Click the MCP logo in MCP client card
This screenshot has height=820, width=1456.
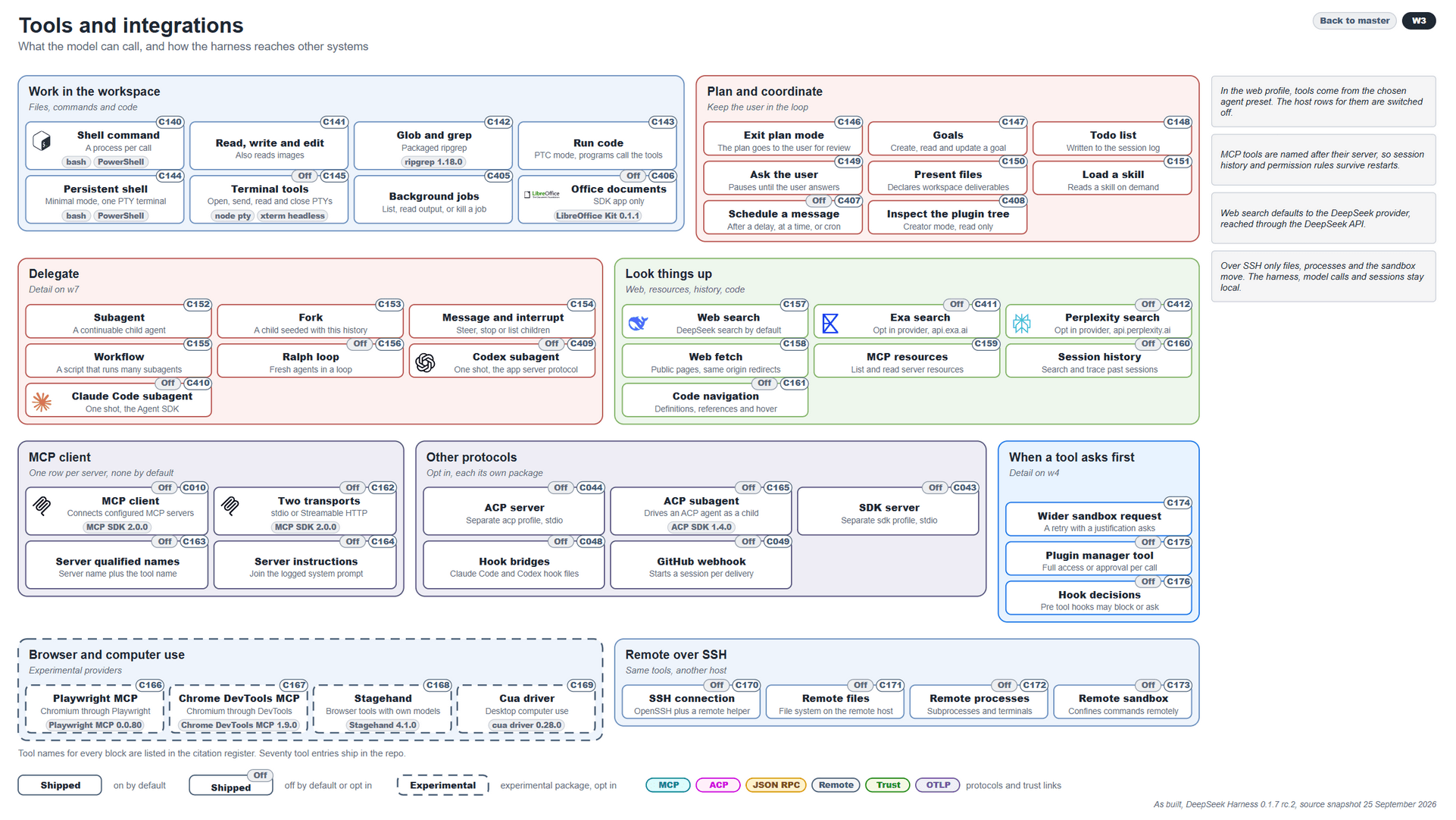(x=42, y=506)
